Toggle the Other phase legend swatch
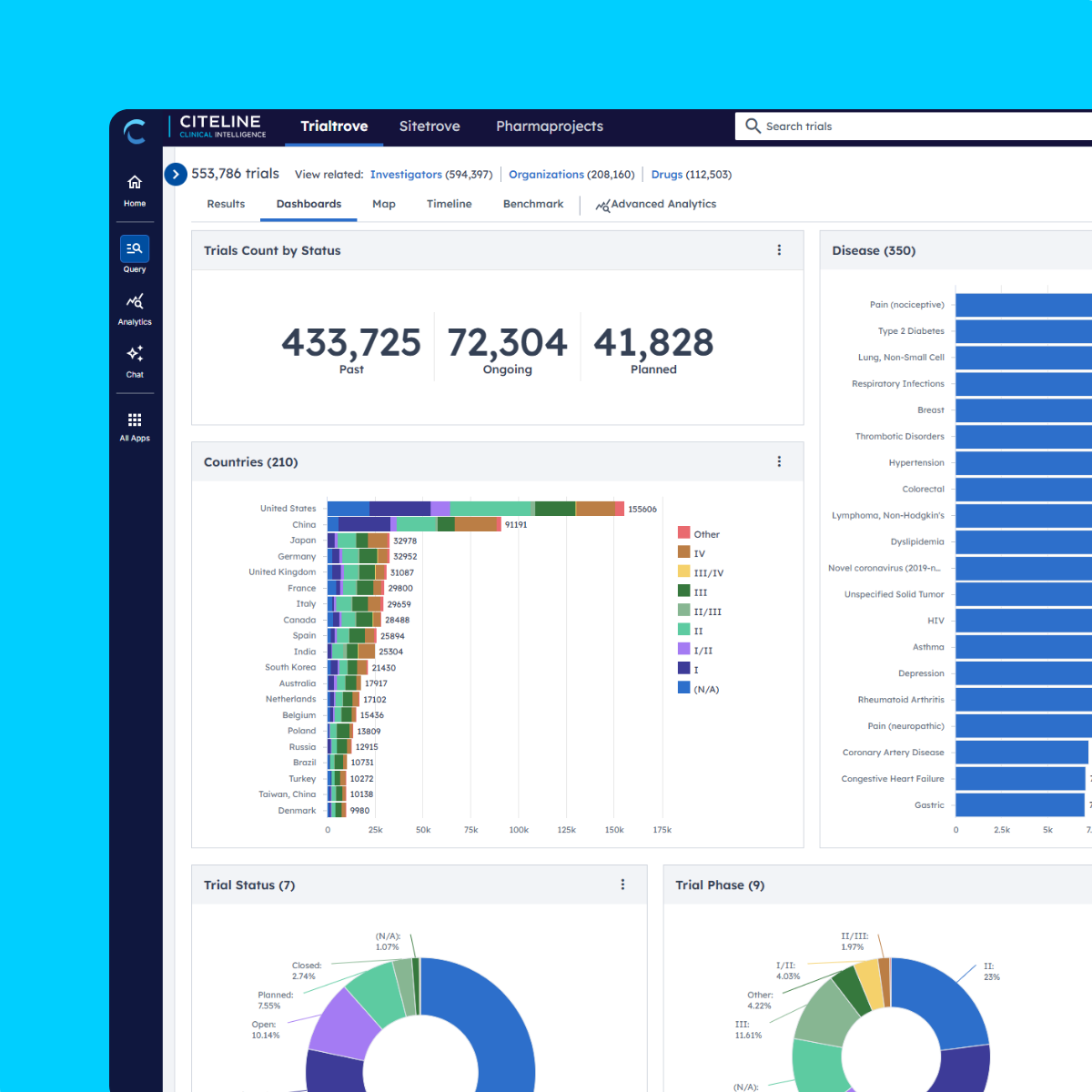 [683, 532]
